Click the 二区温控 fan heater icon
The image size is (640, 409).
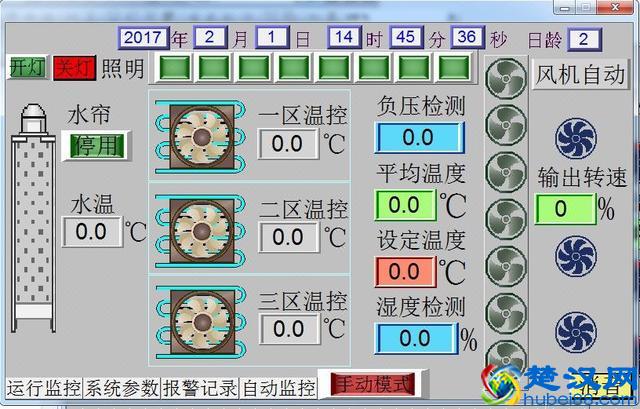201,231
